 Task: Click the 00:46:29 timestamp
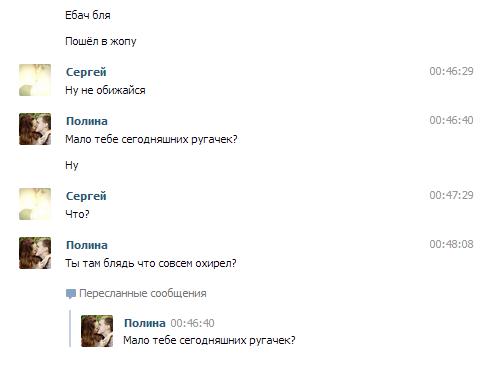click(x=451, y=71)
